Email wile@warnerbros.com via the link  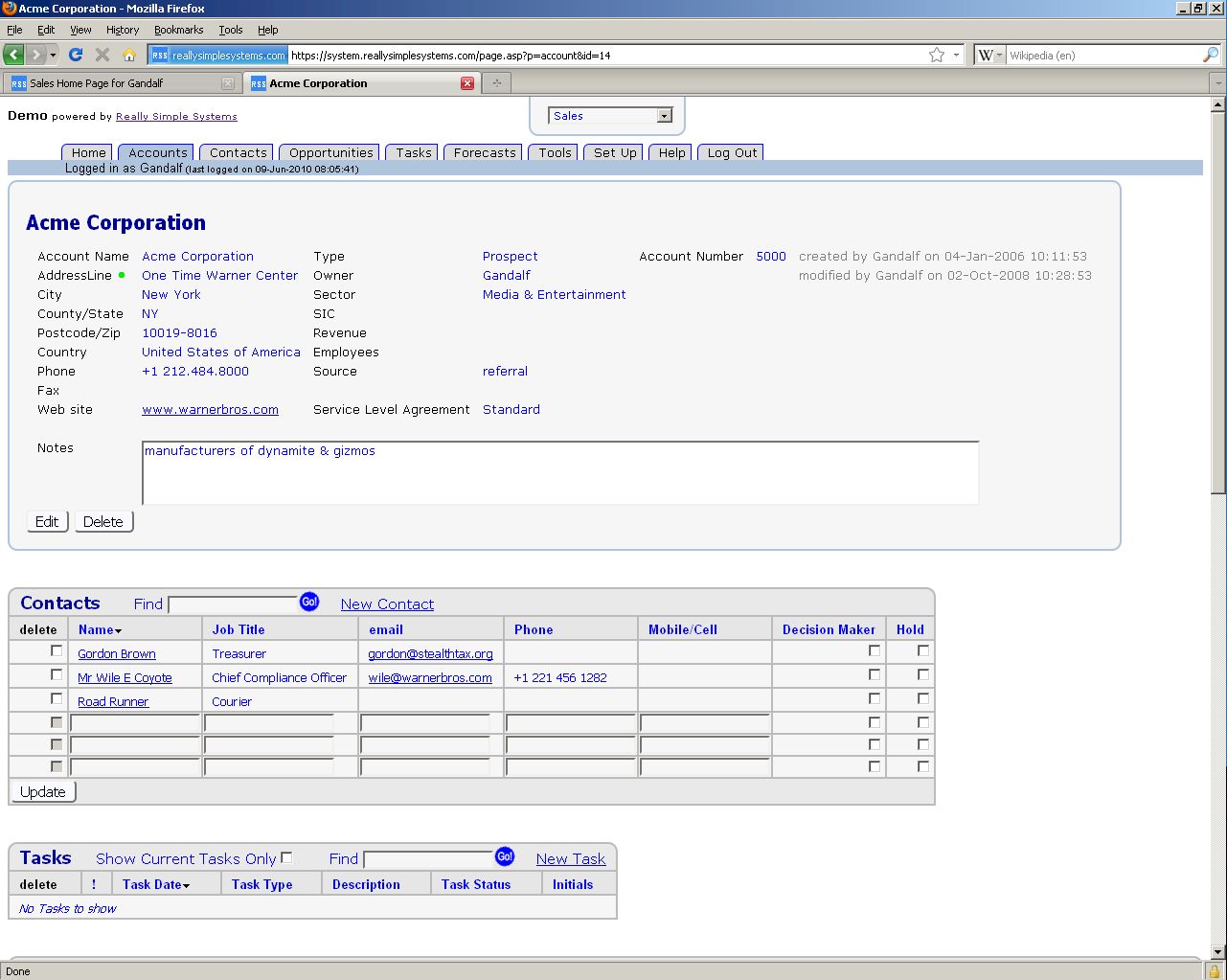coord(430,677)
